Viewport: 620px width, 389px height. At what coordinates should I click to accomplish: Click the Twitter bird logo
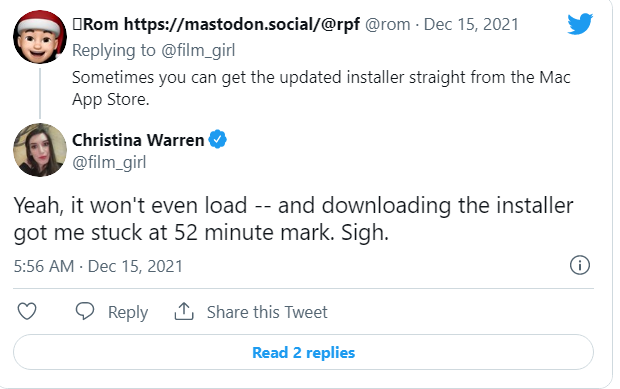click(x=580, y=24)
